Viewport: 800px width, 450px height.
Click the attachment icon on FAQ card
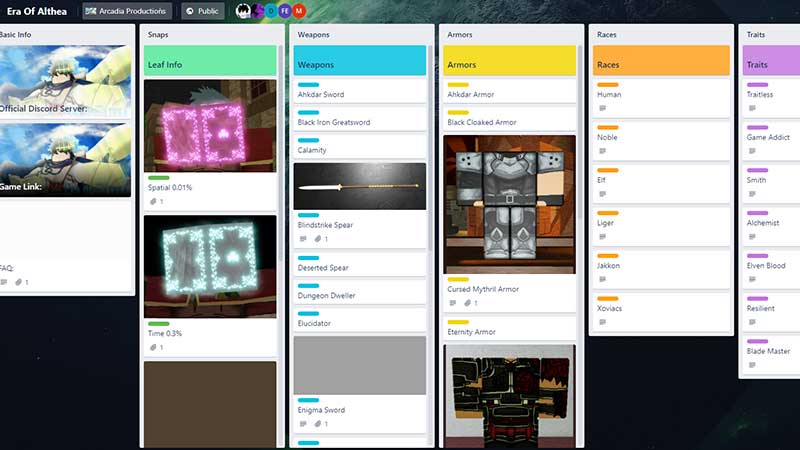click(x=18, y=282)
